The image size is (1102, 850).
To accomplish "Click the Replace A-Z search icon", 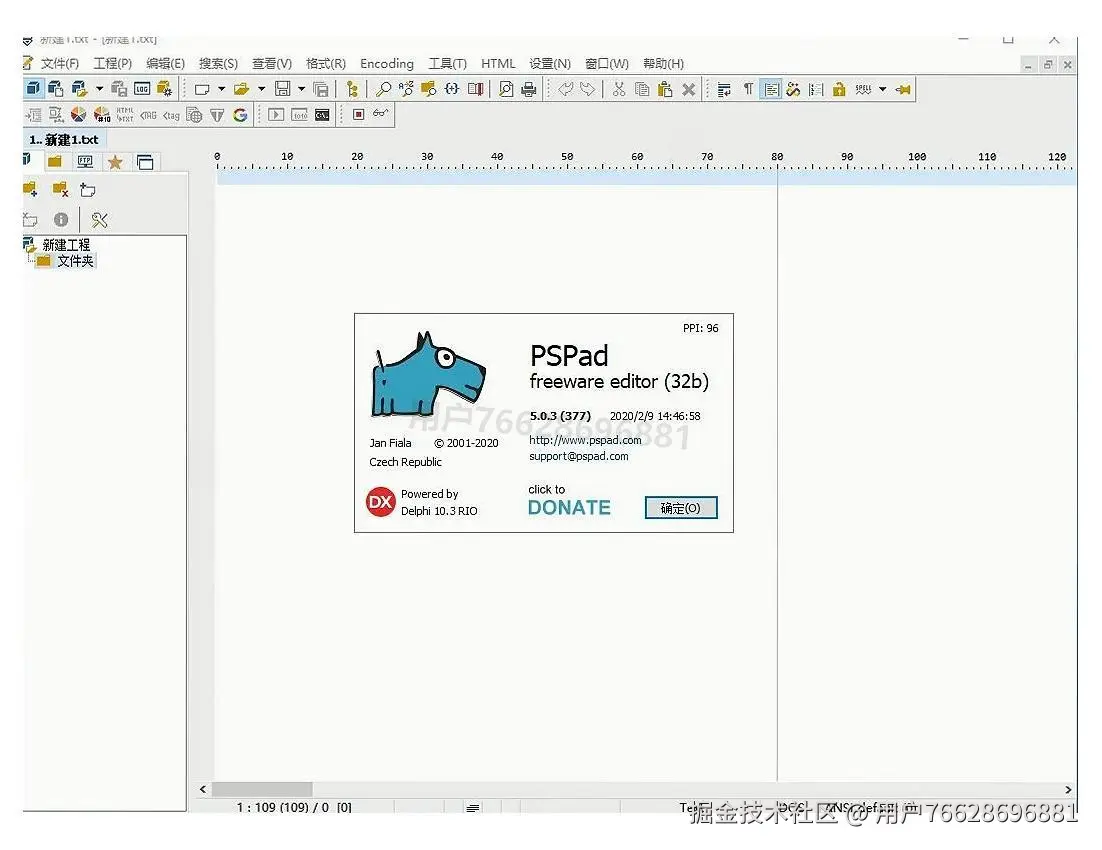I will click(406, 89).
